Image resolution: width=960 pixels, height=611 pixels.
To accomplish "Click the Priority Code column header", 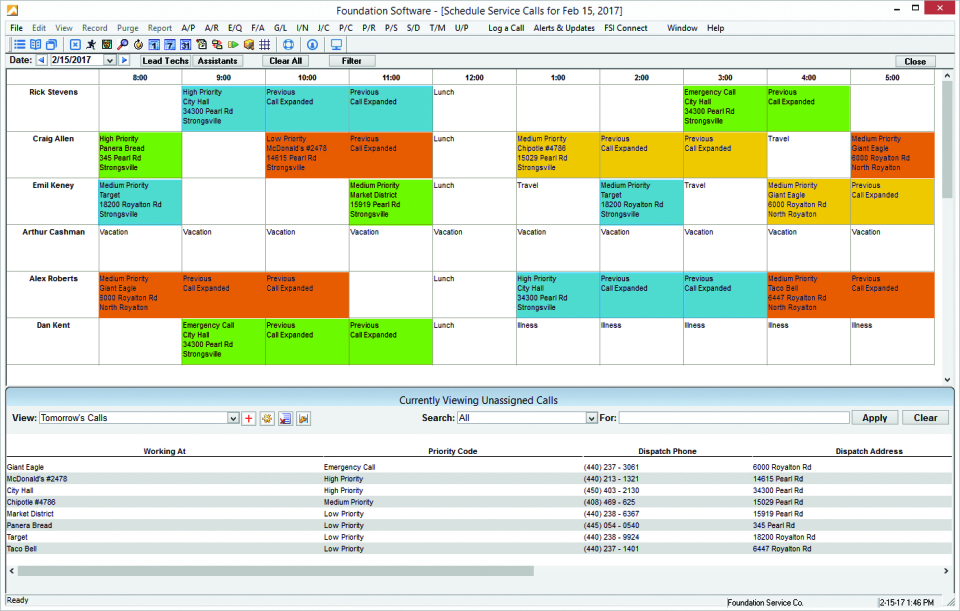I will point(452,451).
